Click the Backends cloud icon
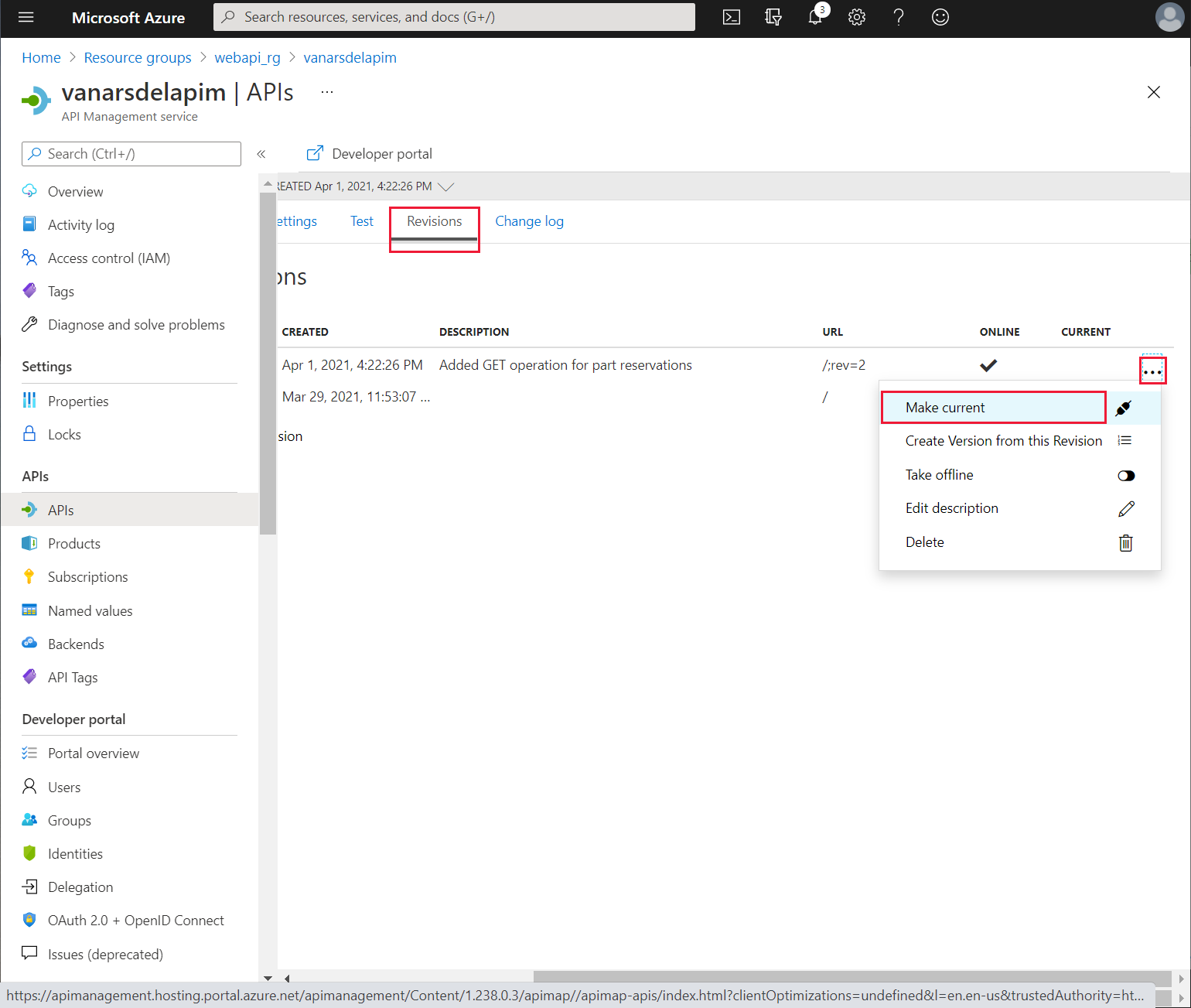This screenshot has height=1008, width=1191. 29,643
